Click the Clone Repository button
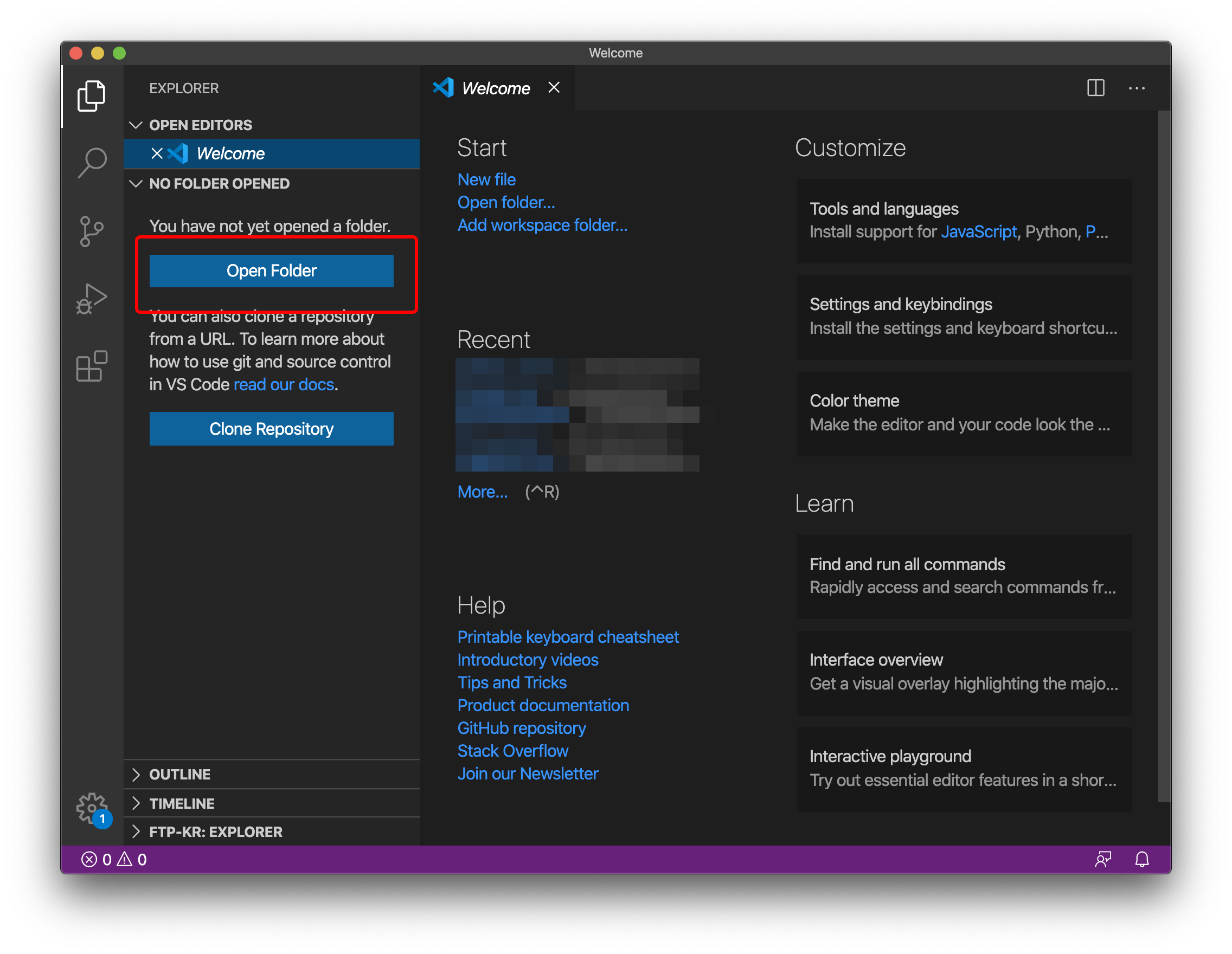The image size is (1232, 954). click(x=271, y=429)
